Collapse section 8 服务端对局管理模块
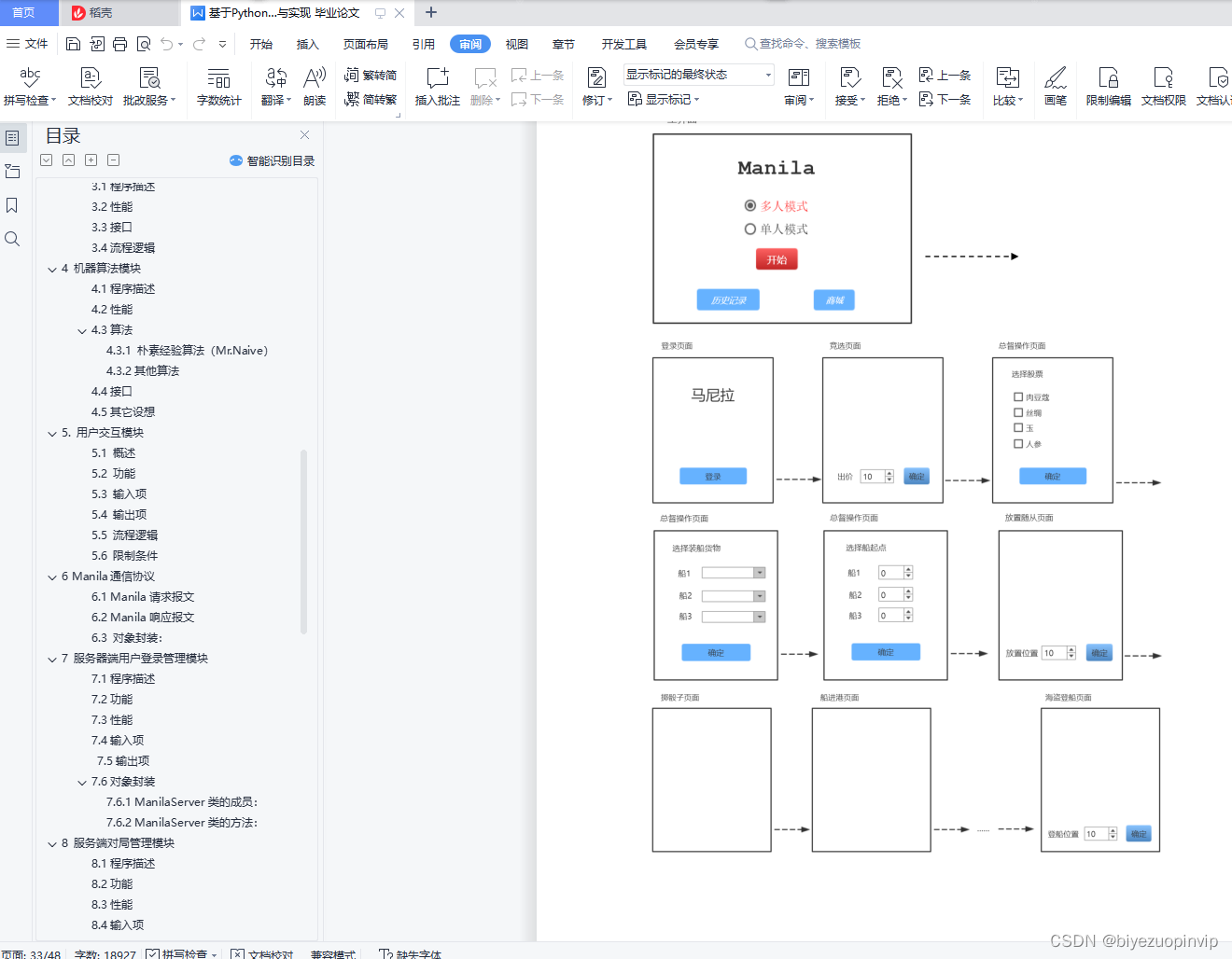This screenshot has width=1232, height=959. point(52,843)
